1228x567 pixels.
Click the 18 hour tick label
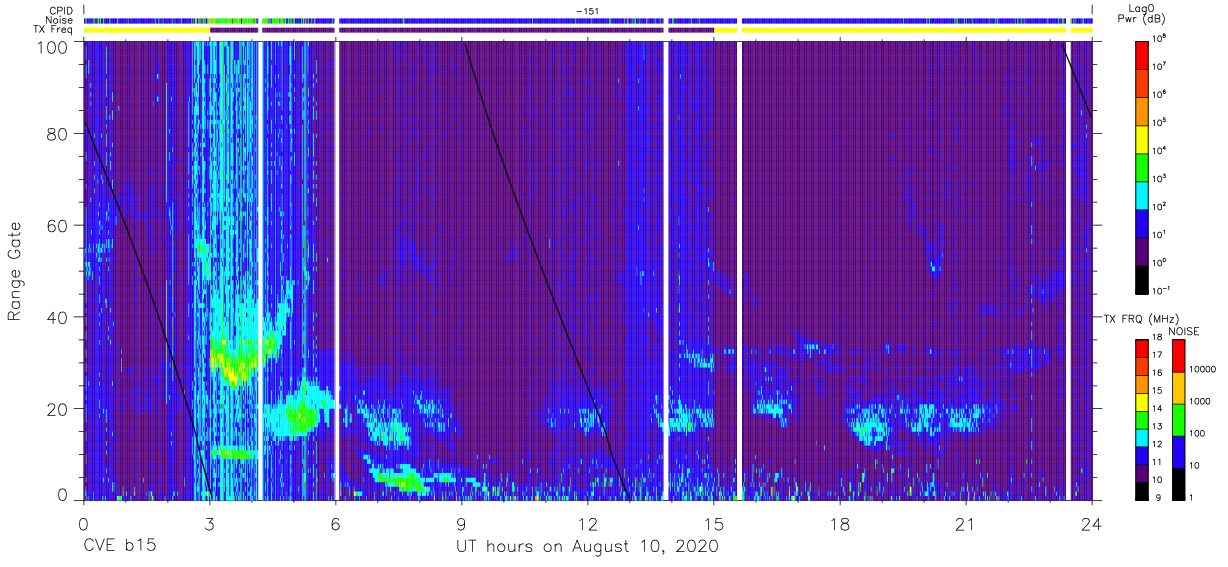pos(839,523)
